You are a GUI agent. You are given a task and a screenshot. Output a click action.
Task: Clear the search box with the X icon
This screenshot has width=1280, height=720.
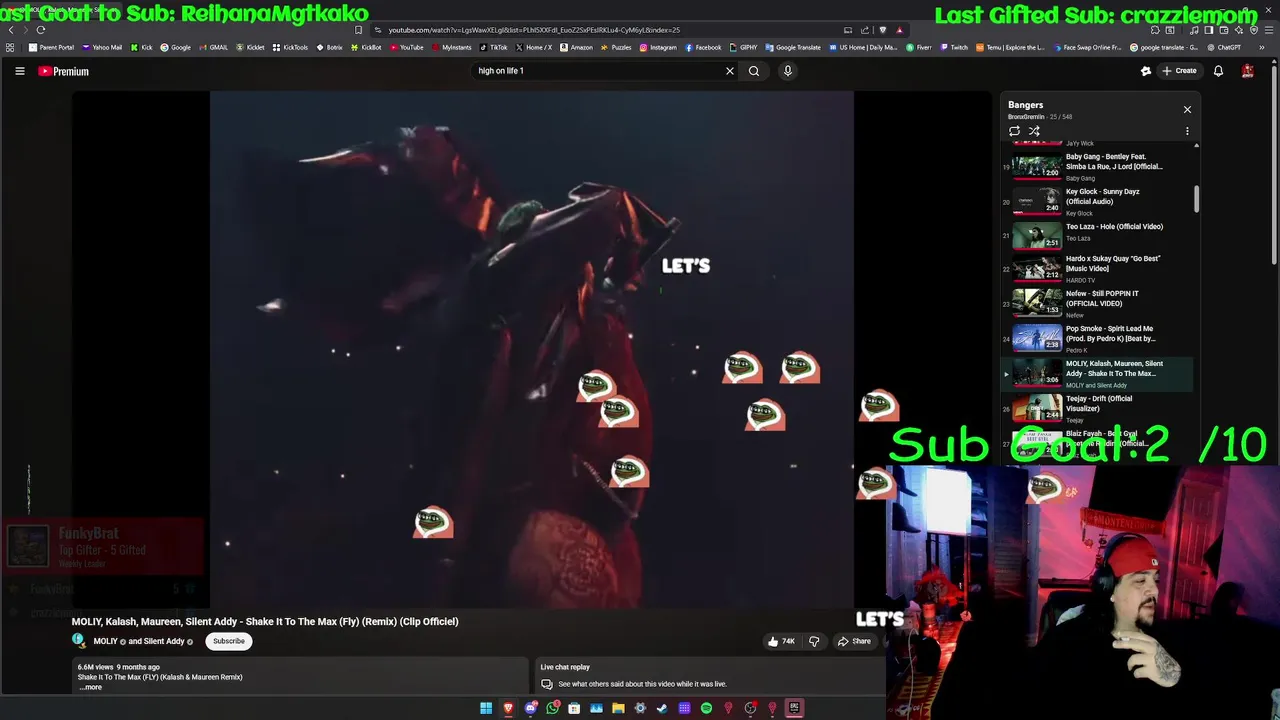coord(729,71)
